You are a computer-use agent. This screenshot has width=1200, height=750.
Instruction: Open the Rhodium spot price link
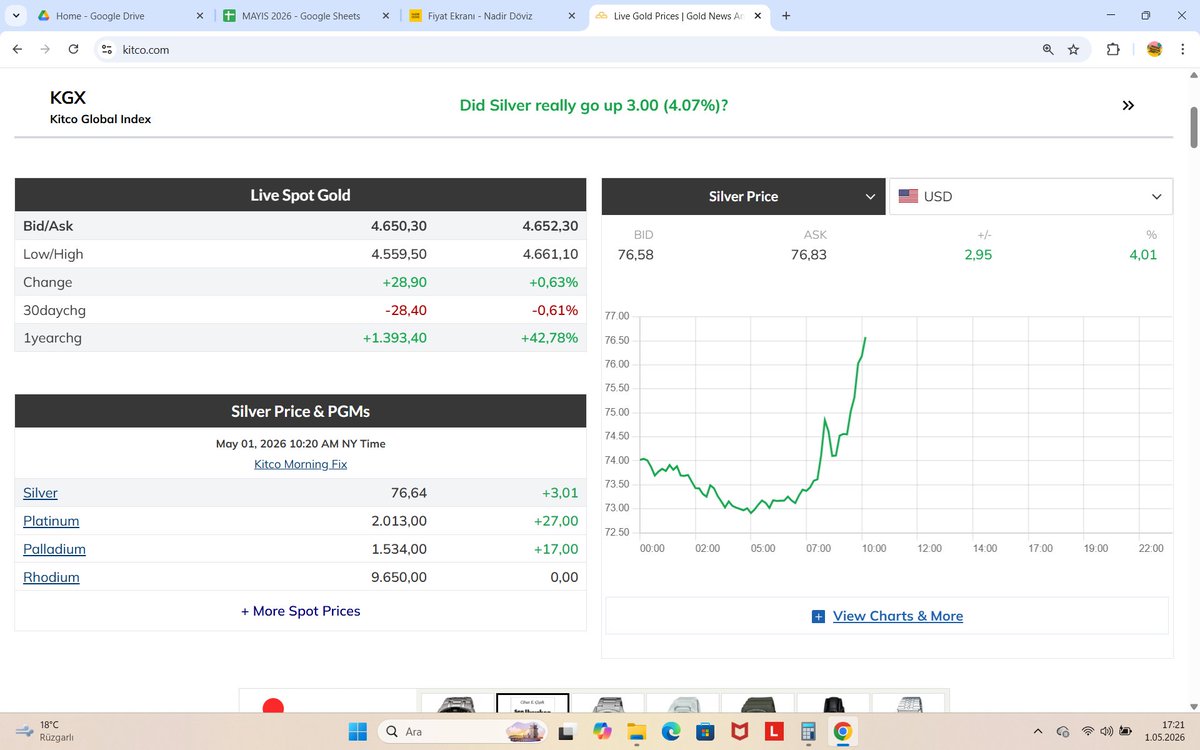pos(51,577)
